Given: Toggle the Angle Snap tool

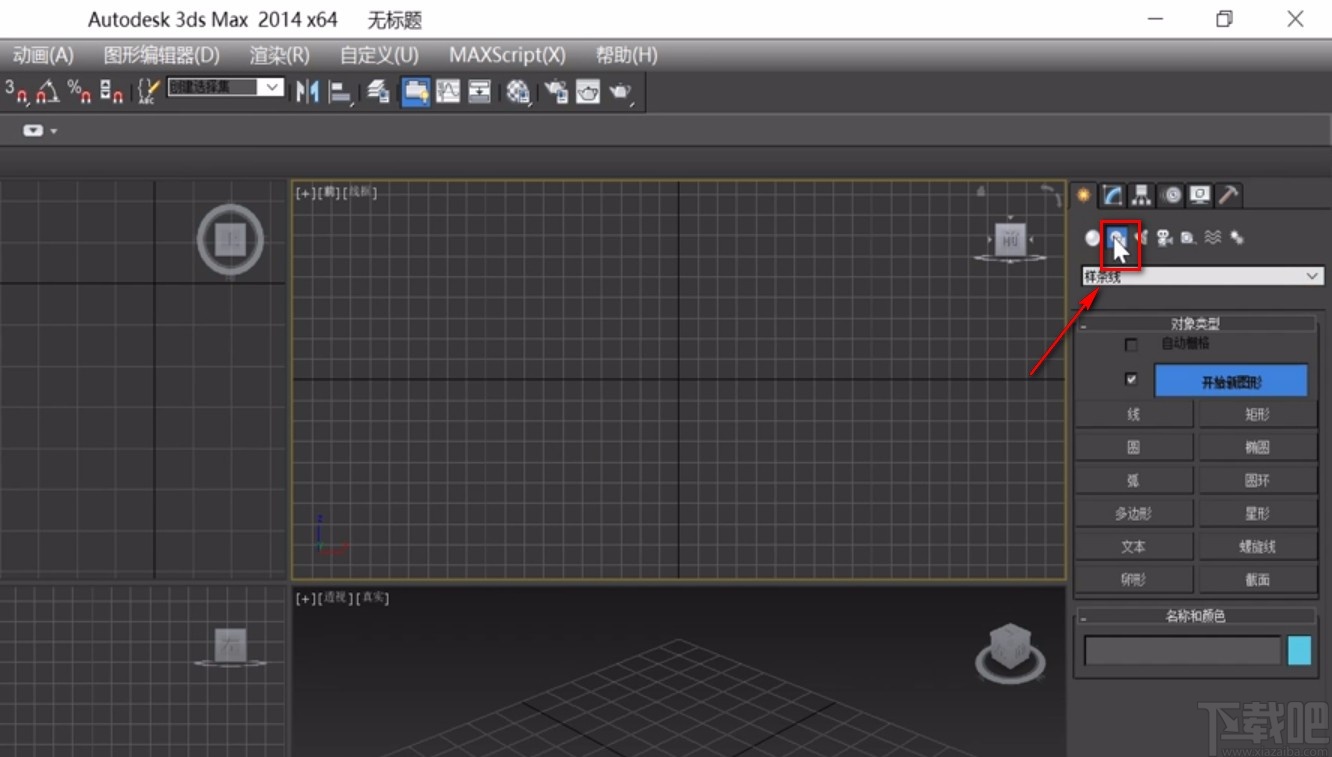Looking at the screenshot, I should [x=48, y=92].
